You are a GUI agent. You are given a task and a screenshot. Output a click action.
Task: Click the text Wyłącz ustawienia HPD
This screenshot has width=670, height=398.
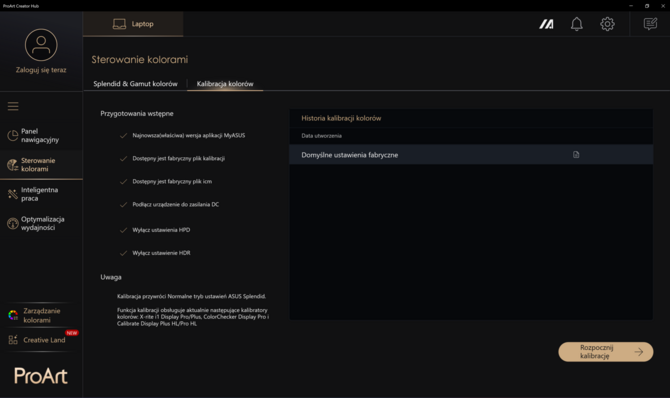(x=161, y=230)
